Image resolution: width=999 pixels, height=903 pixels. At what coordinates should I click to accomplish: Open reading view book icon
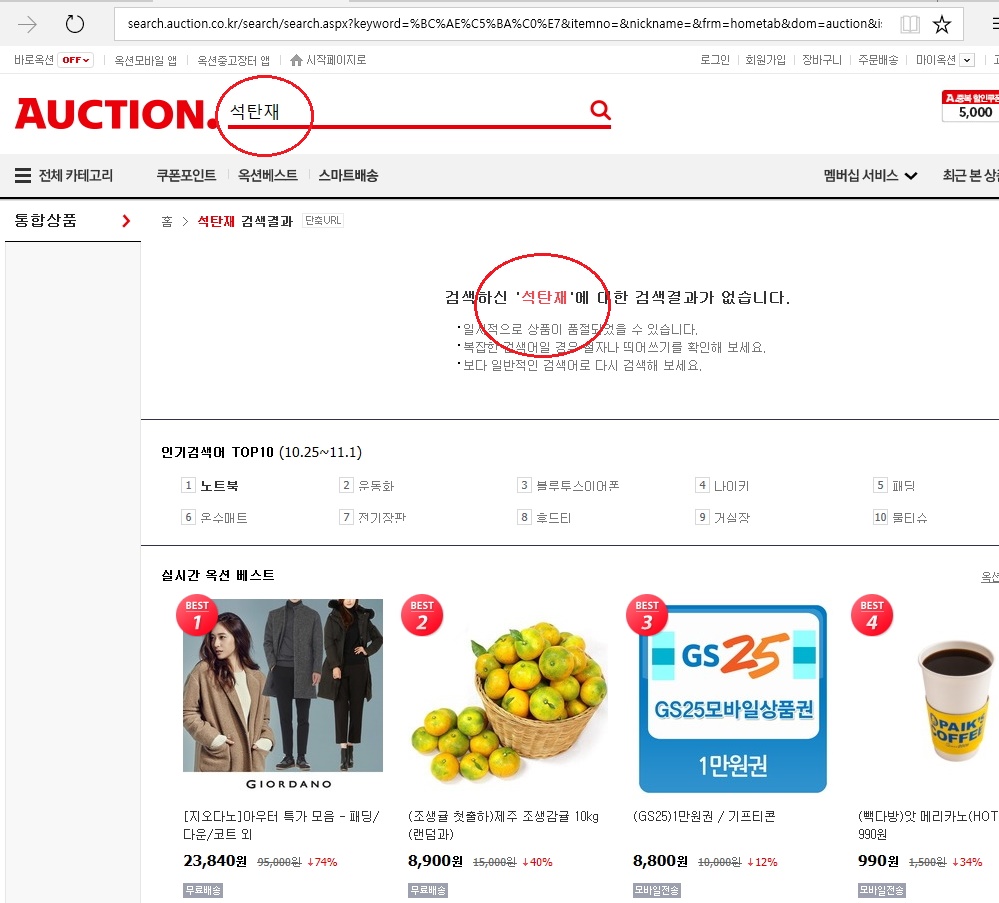[909, 24]
